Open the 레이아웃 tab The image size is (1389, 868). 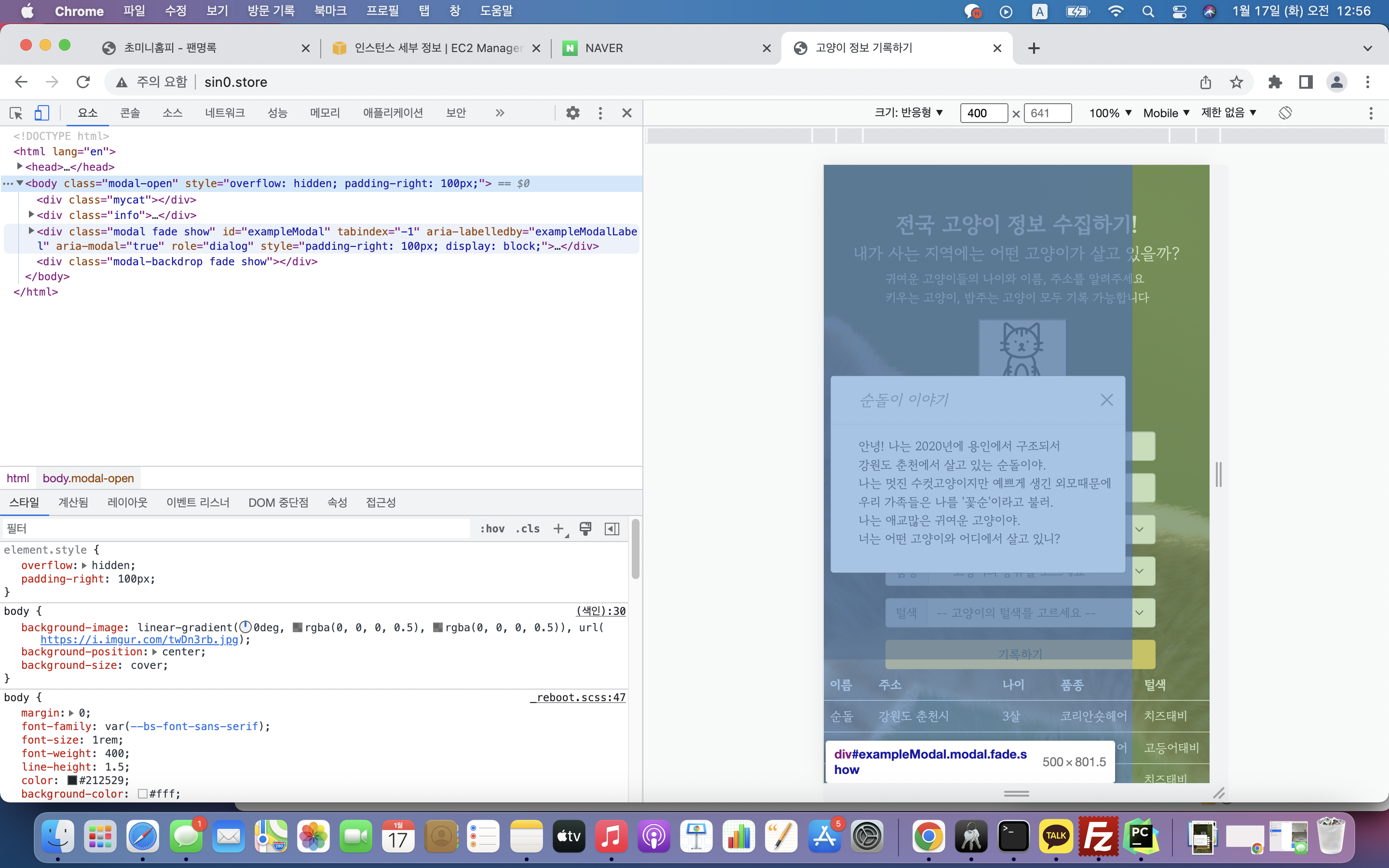127,503
